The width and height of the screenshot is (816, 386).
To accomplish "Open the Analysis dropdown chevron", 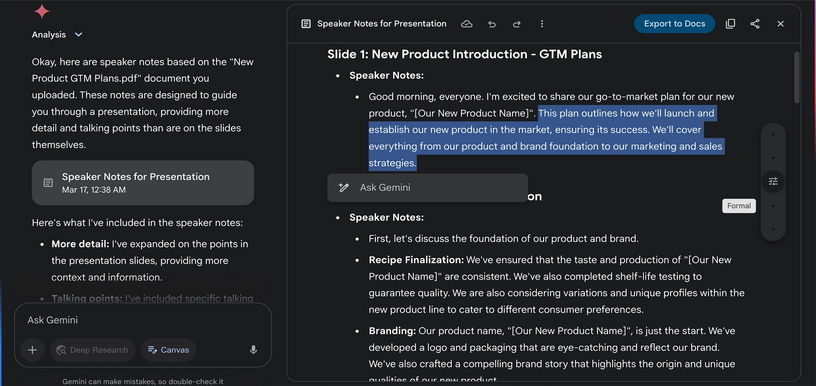I will click(79, 34).
